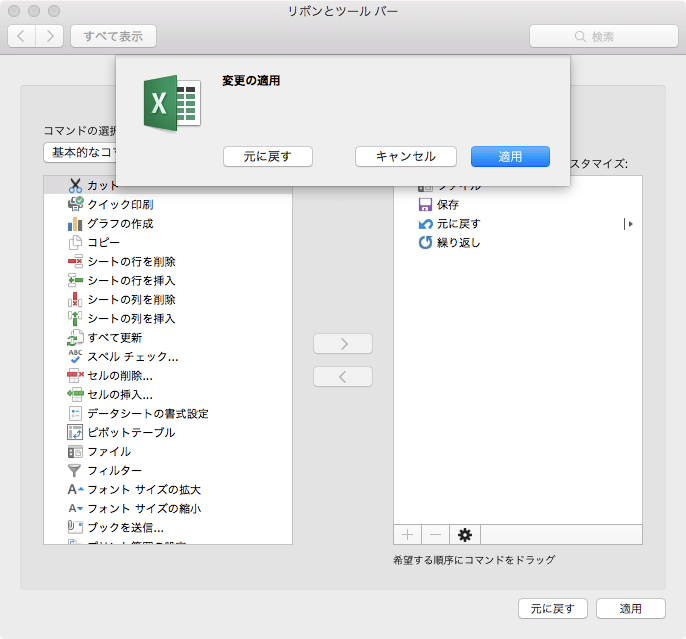Select the 保存 row text in right list
686x639 pixels.
pos(448,205)
